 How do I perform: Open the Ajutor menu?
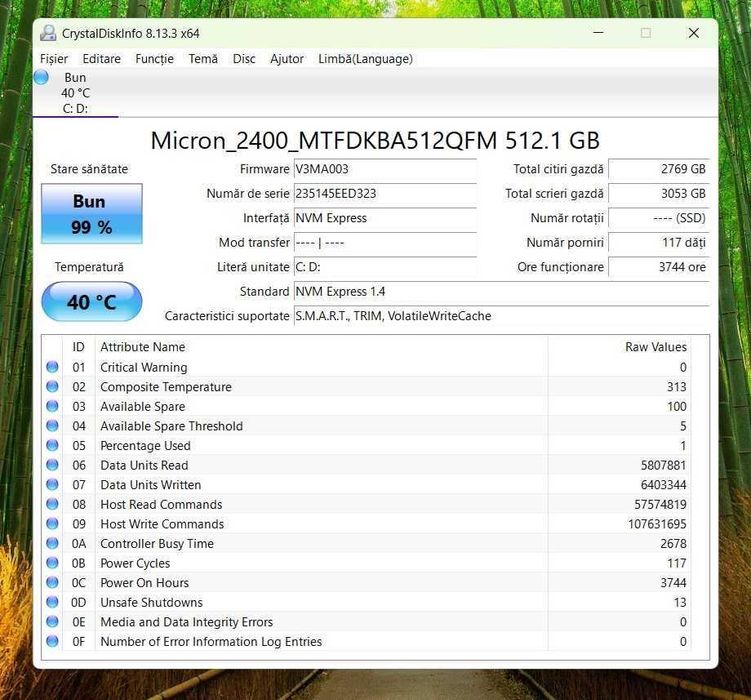coord(287,59)
